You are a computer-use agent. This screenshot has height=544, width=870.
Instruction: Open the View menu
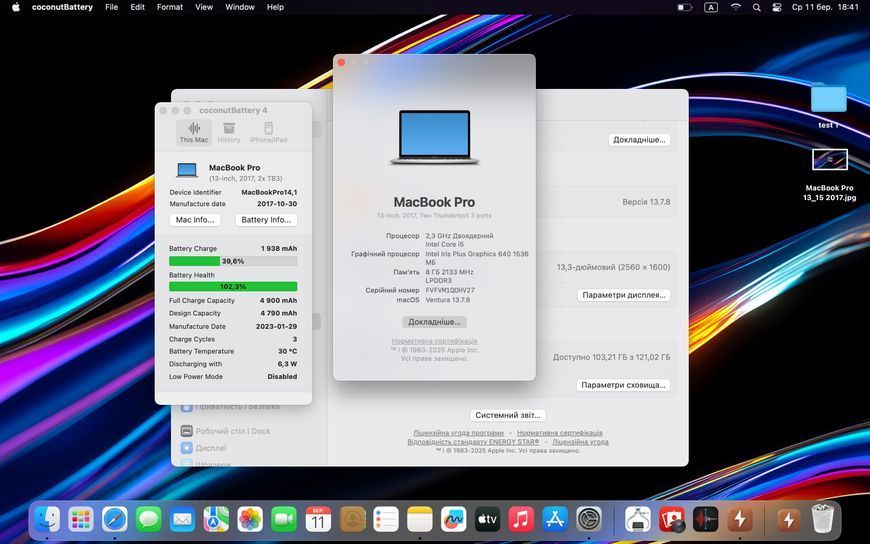pos(204,7)
